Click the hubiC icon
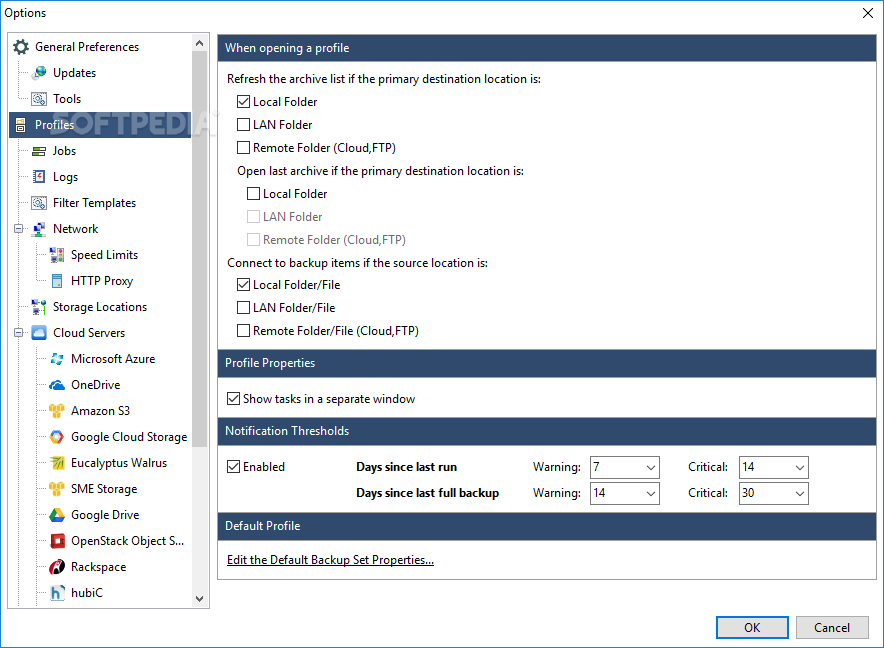The height and width of the screenshot is (648, 884). (57, 593)
